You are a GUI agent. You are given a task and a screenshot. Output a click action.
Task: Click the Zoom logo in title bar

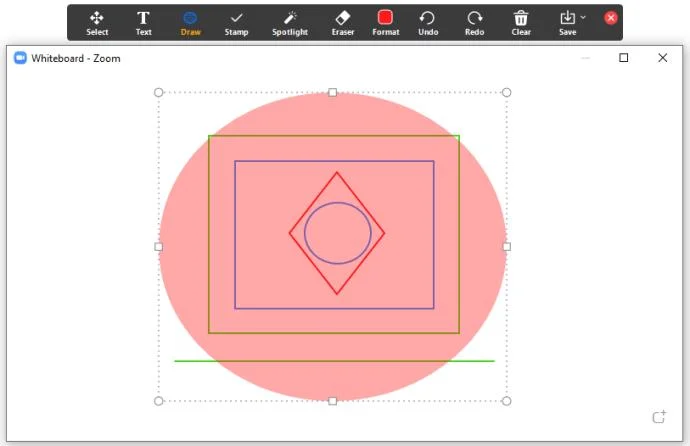point(20,58)
